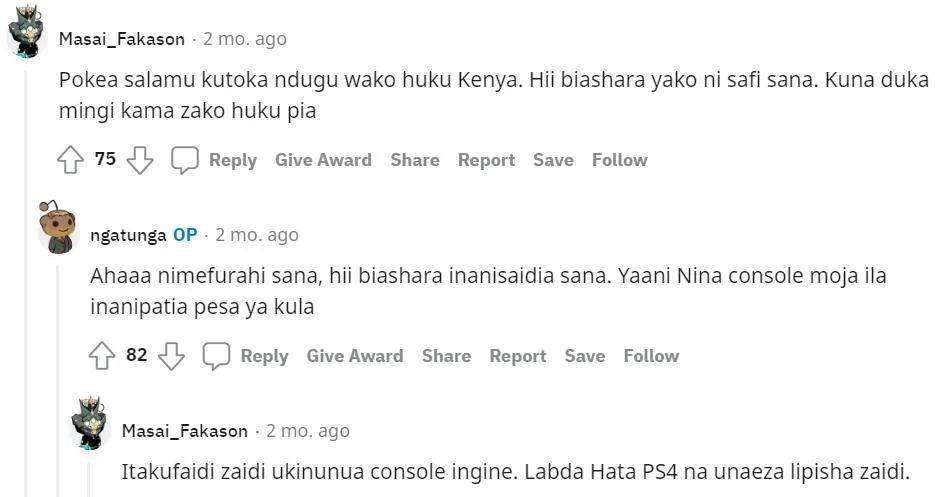935x497 pixels.
Task: Report ngatunga's reply
Action: click(x=518, y=356)
